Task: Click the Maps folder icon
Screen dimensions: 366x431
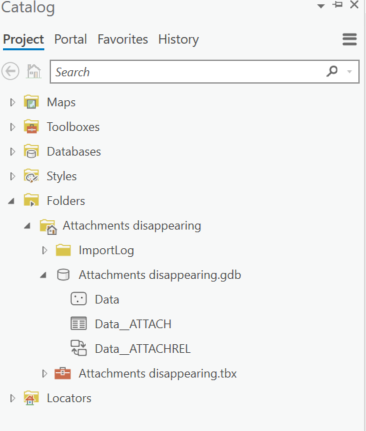Action: 31,102
